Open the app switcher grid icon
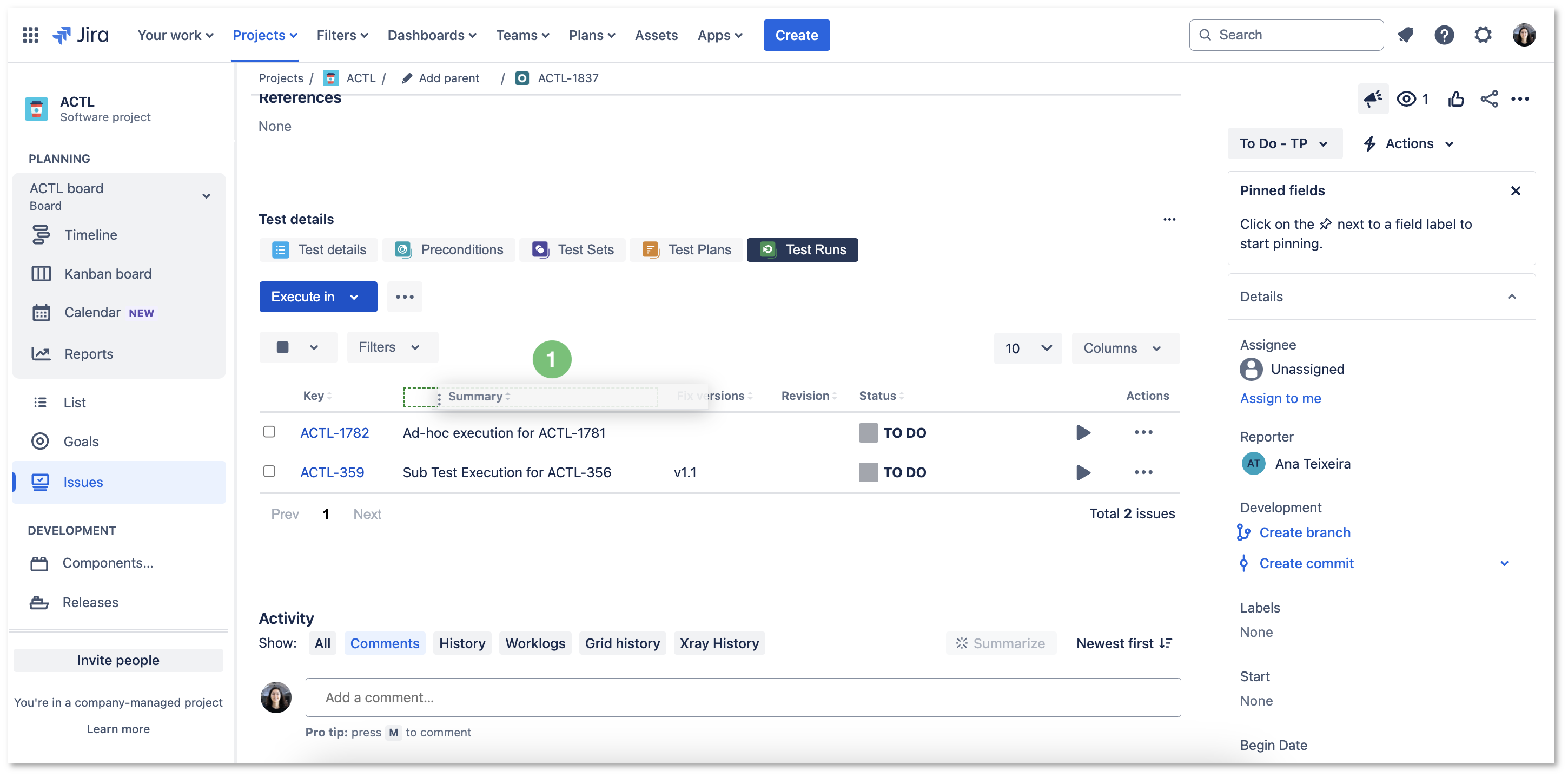This screenshot has width=1568, height=777. (x=30, y=35)
